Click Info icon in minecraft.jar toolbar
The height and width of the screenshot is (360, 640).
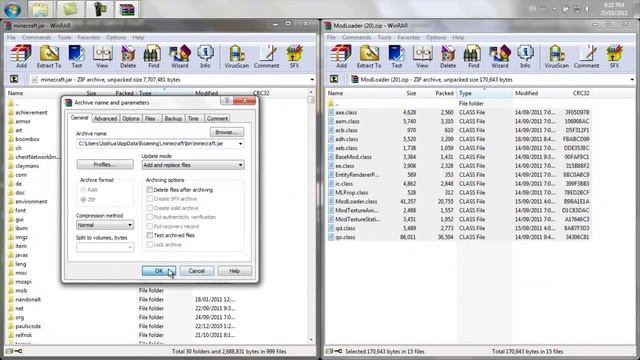(x=205, y=56)
